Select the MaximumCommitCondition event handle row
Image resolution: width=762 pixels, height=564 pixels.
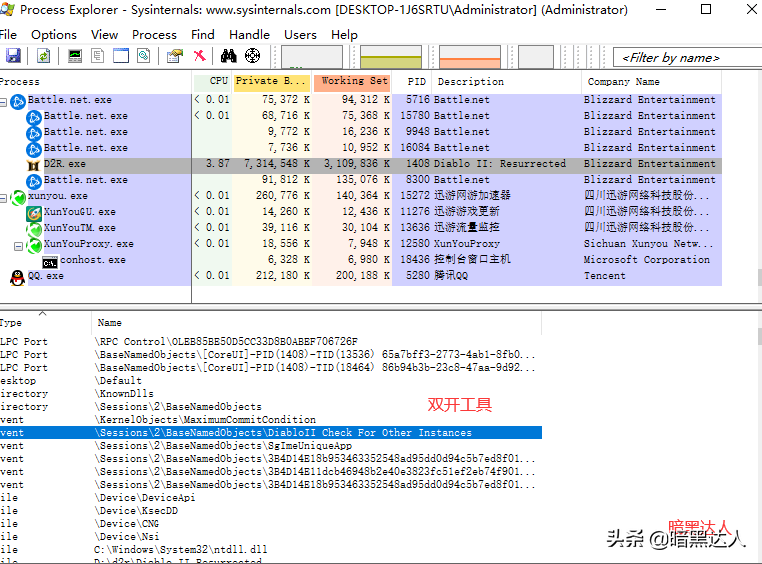271,420
